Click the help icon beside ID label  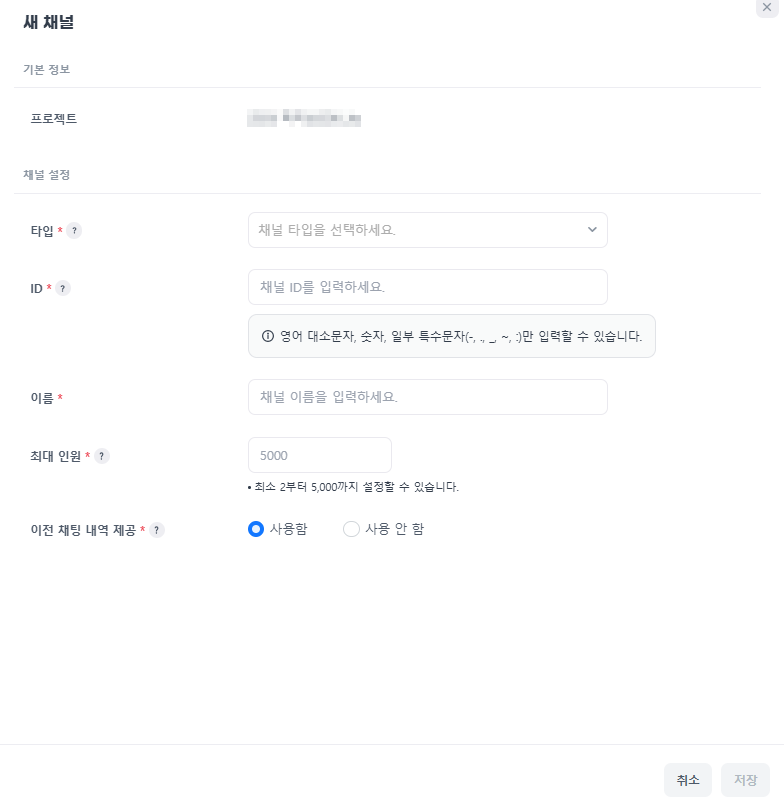[x=62, y=289]
